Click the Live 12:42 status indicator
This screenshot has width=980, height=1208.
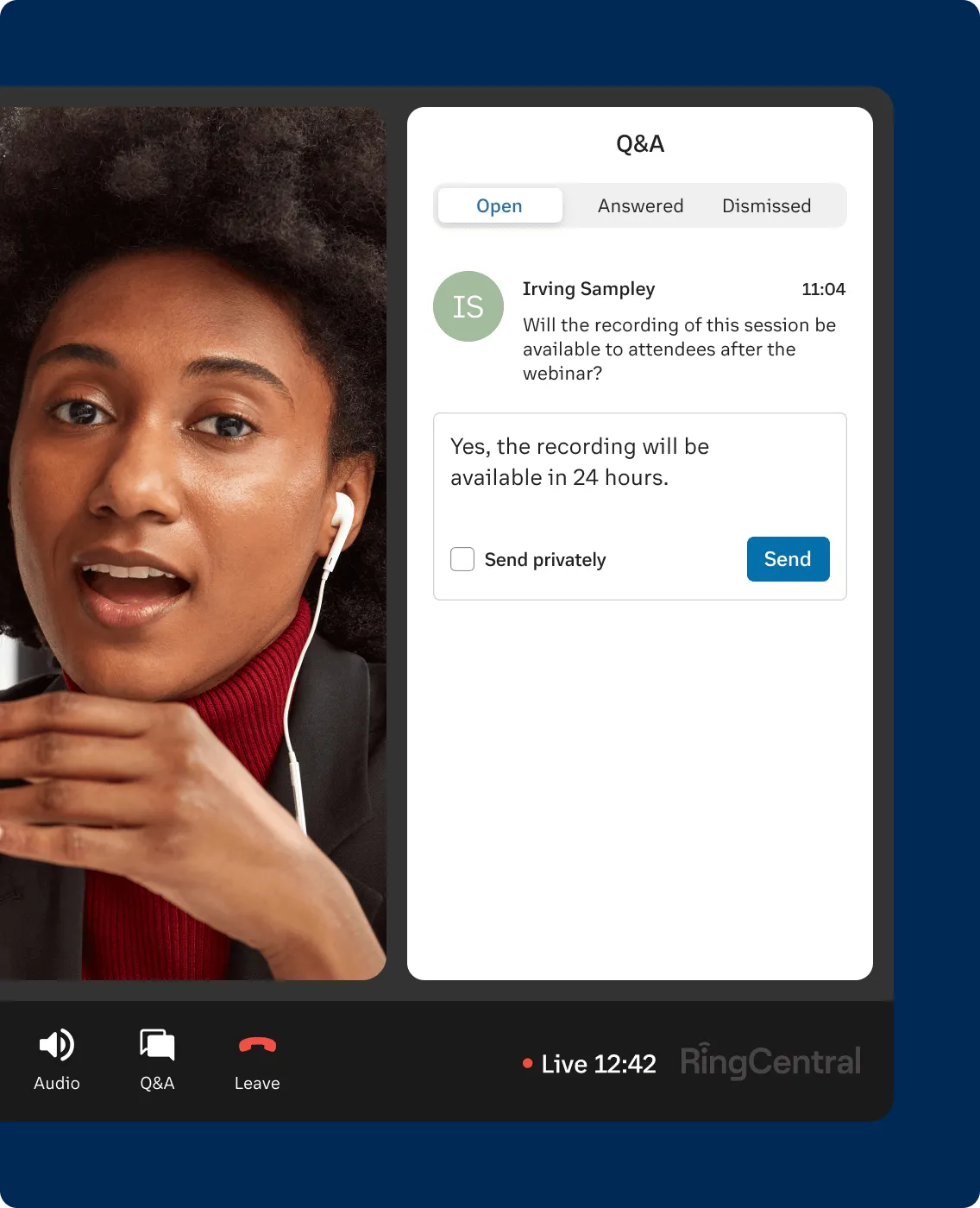coord(590,1064)
